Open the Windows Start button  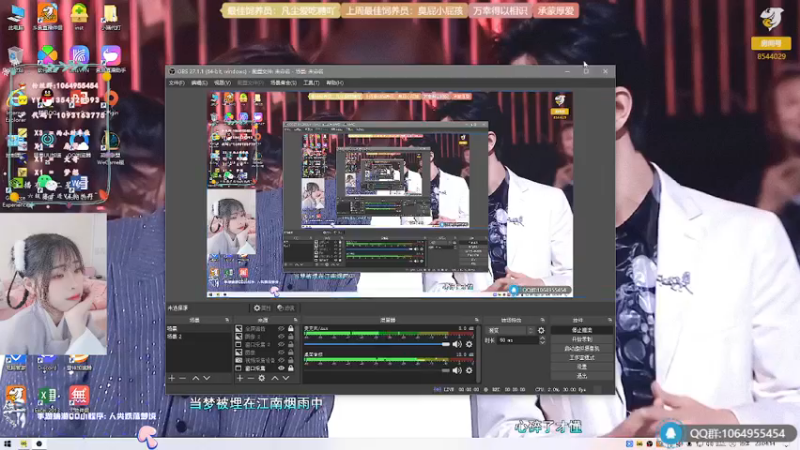(x=7, y=444)
